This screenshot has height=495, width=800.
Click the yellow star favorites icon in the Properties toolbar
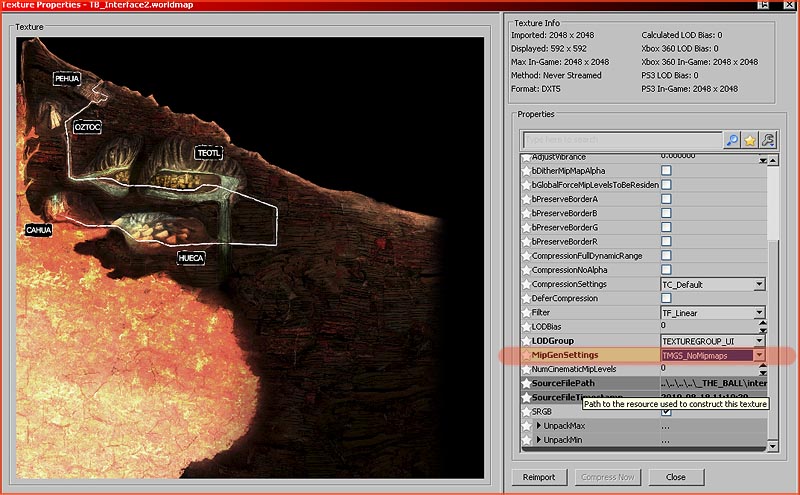(749, 140)
